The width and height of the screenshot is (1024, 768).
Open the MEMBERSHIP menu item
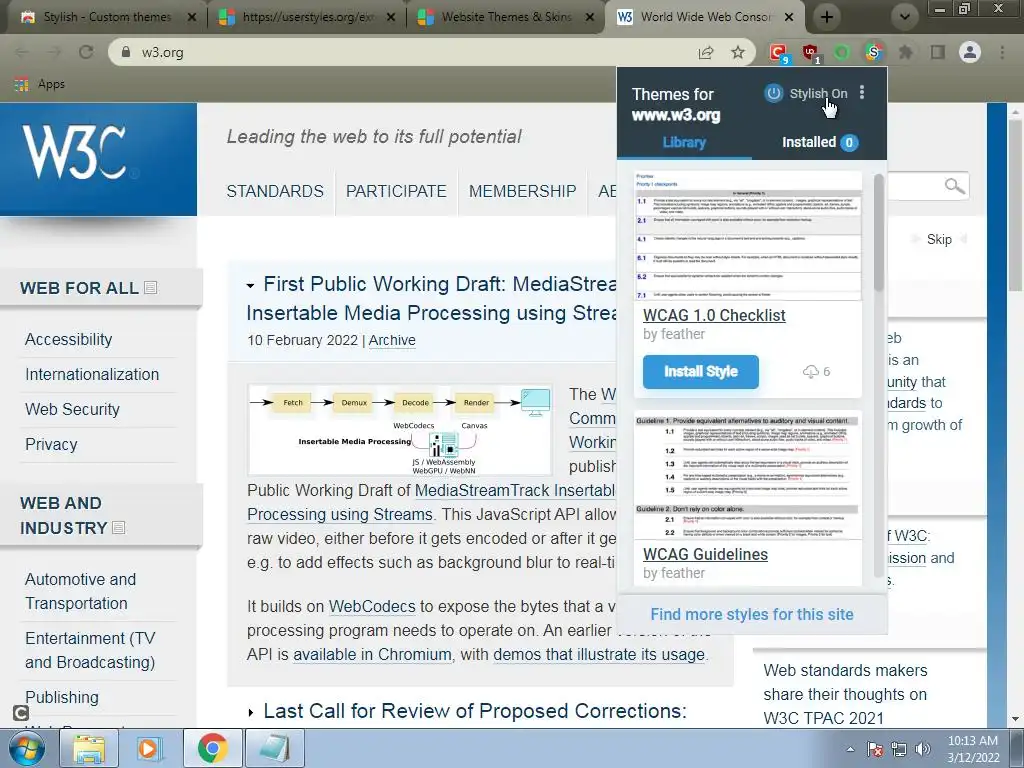click(522, 191)
